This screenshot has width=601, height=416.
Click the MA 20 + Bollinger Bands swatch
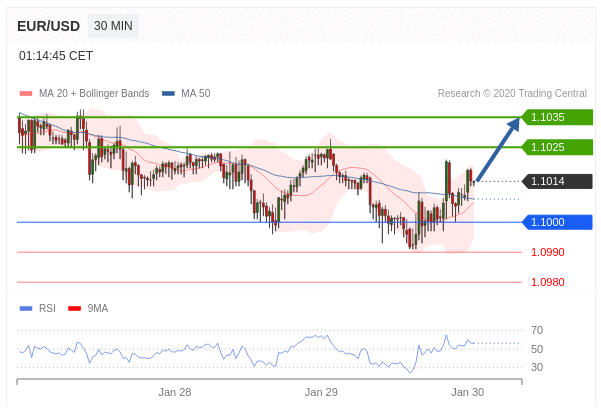click(x=26, y=94)
